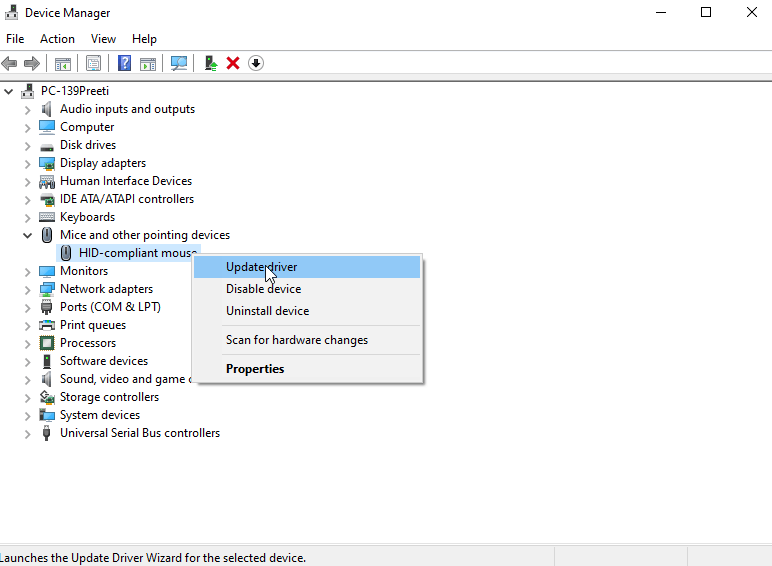The height and width of the screenshot is (566, 772).
Task: Expand the Software devices arrow
Action: pyautogui.click(x=28, y=362)
